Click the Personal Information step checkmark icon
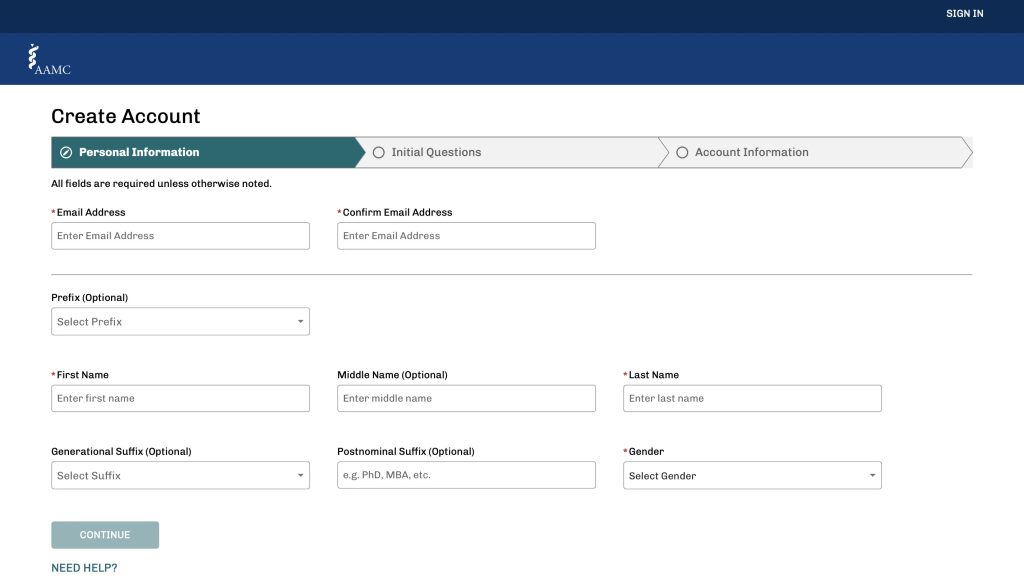 (66, 153)
